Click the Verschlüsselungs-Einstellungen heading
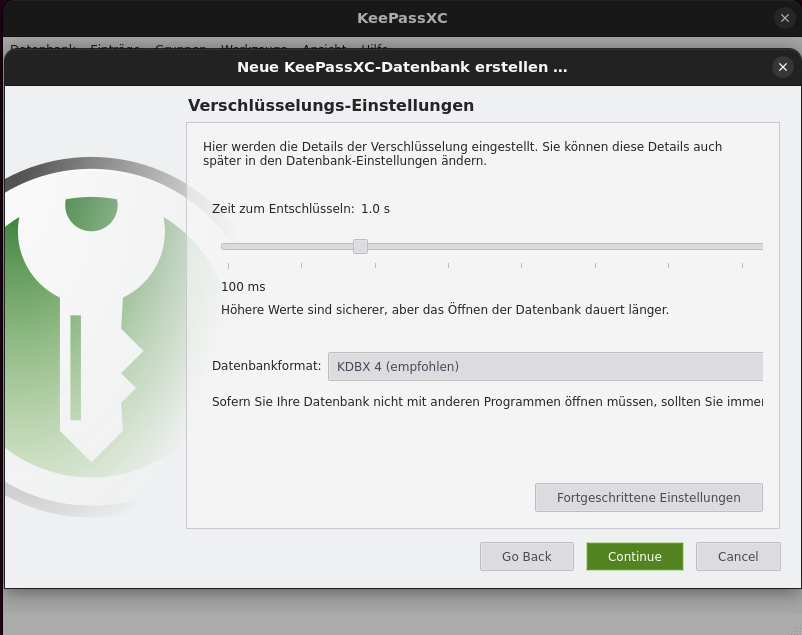The width and height of the screenshot is (802, 635). 331,105
